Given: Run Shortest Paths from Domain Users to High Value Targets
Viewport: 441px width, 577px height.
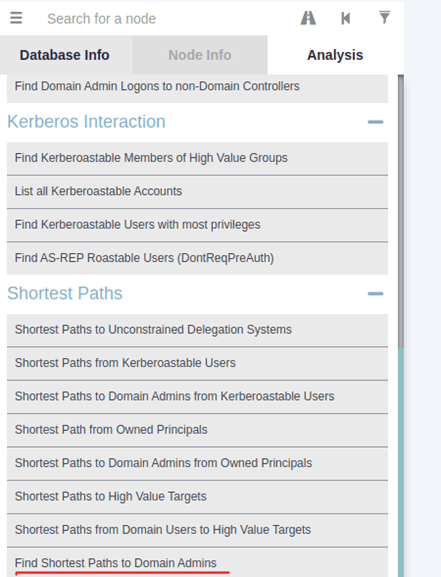Looking at the screenshot, I should click(197, 530).
